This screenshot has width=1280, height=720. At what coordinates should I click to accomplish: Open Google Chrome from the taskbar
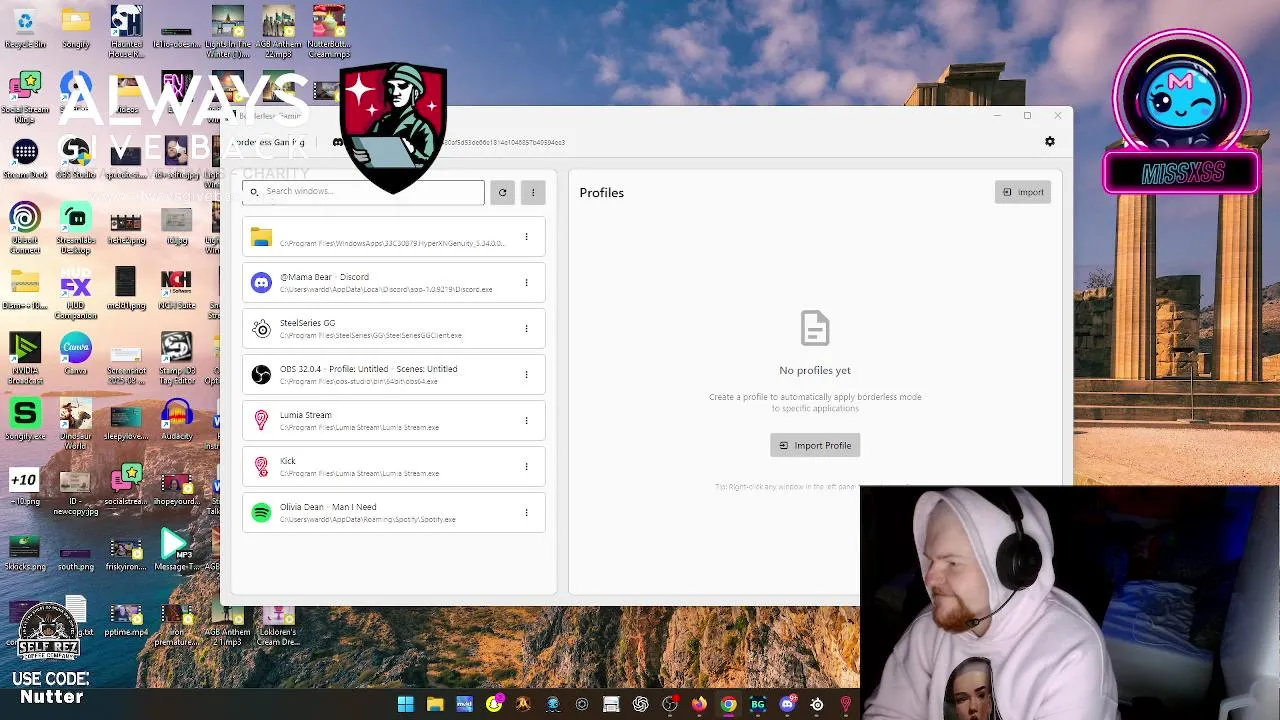[728, 705]
